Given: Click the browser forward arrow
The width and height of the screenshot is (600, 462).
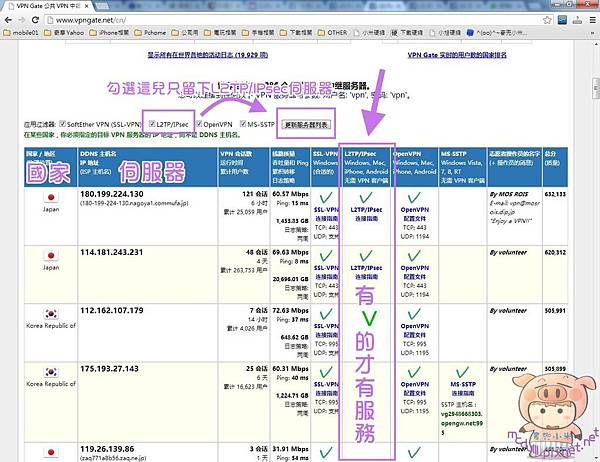Looking at the screenshot, I should [21, 20].
